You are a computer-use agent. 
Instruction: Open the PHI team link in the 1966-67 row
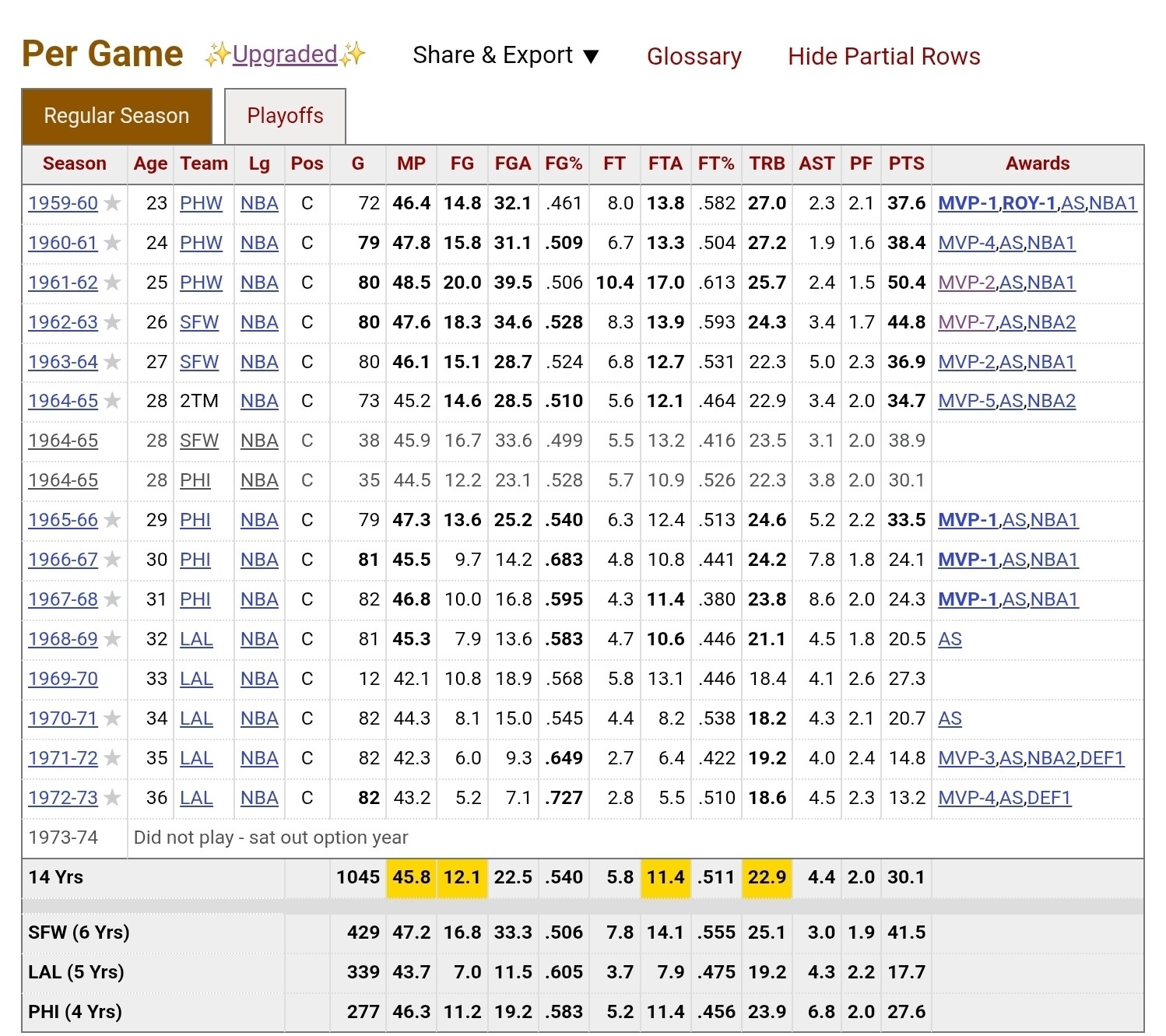(x=195, y=560)
